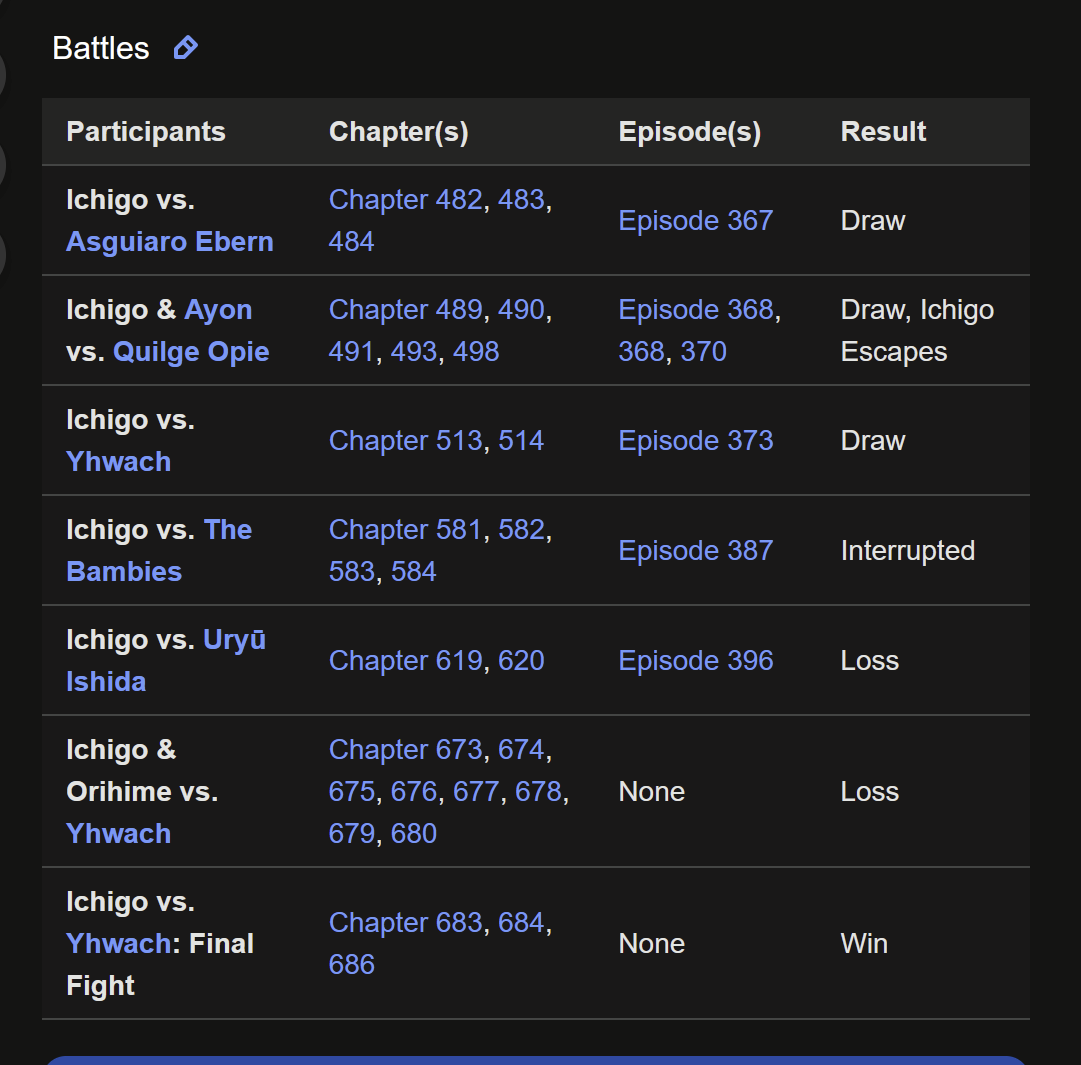This screenshot has width=1081, height=1065.
Task: Open Chapter 489 link
Action: [405, 310]
